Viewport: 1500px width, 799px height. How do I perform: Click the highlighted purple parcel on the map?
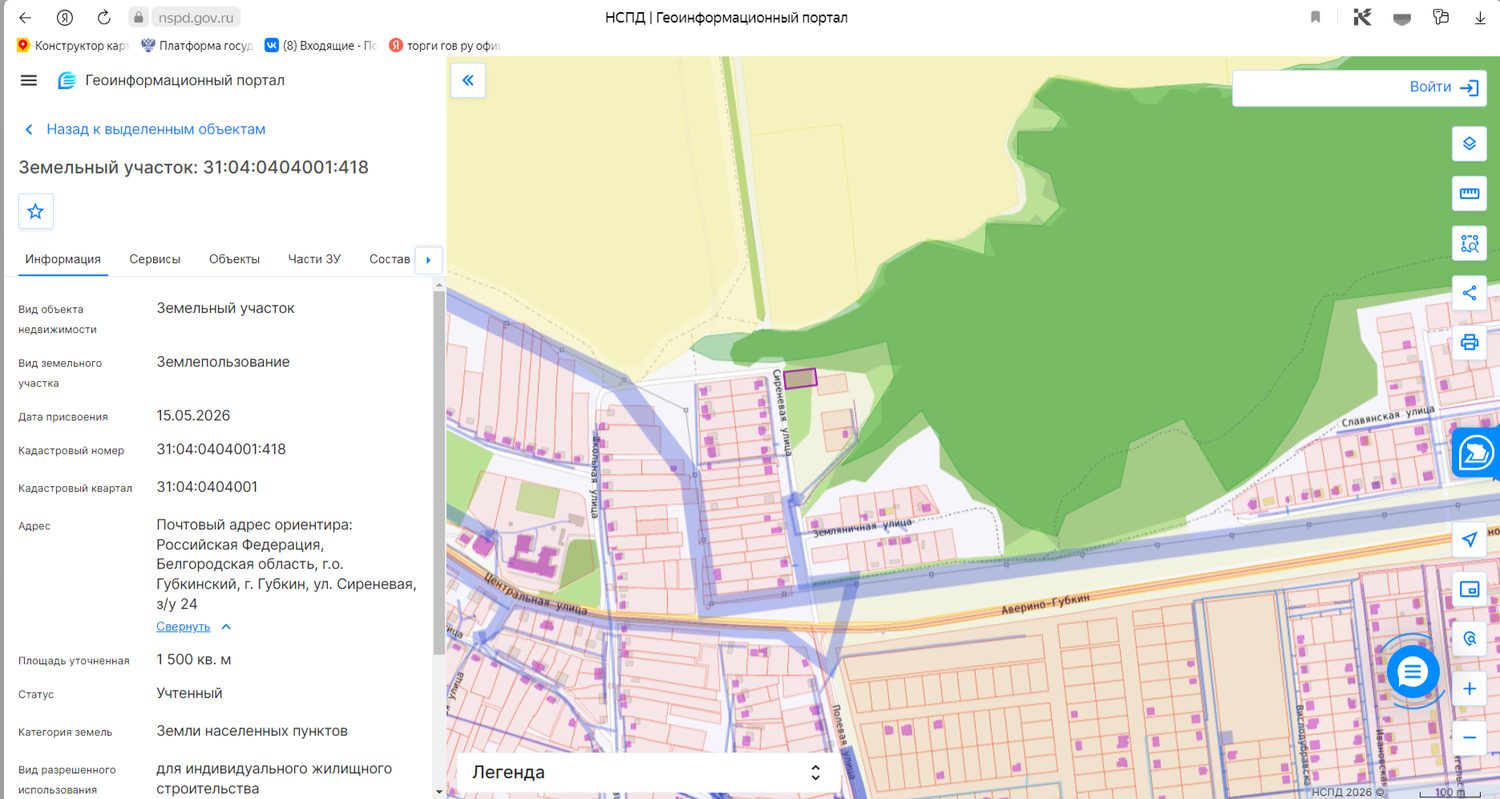[x=800, y=378]
